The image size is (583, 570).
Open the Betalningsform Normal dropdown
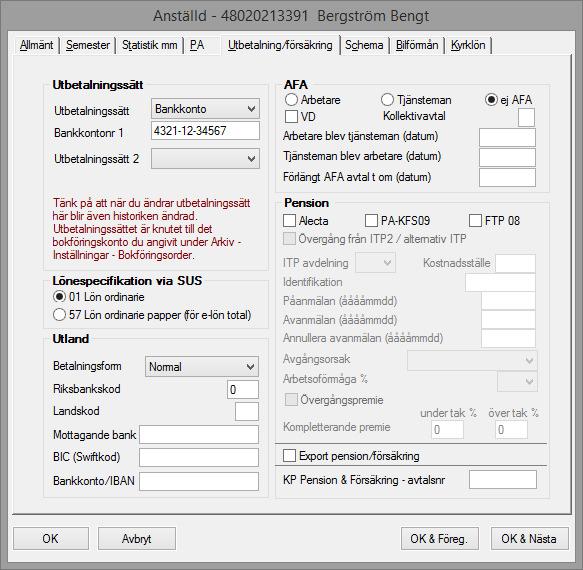pyautogui.click(x=202, y=367)
